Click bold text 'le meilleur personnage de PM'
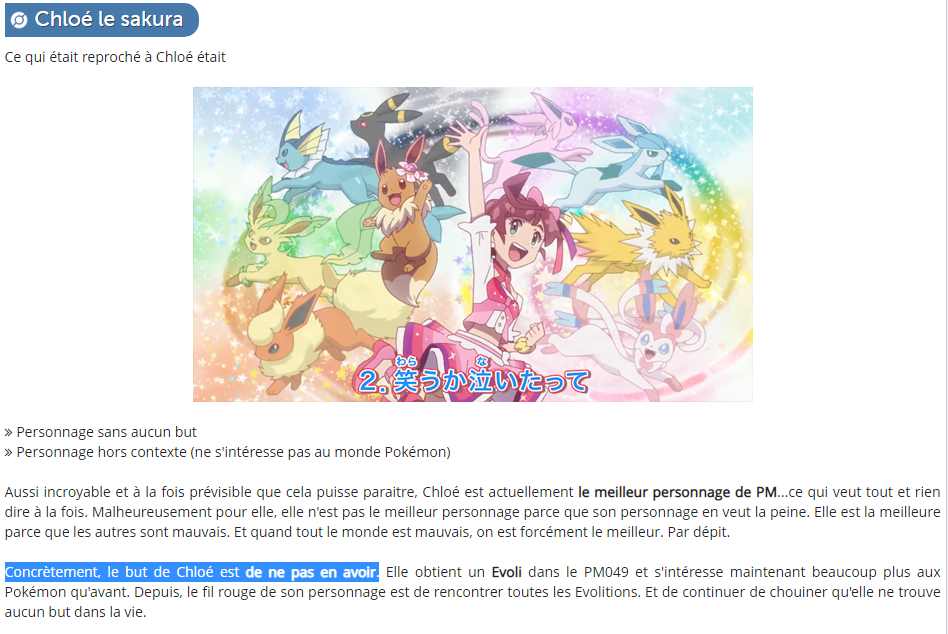This screenshot has height=634, width=948. 677,492
